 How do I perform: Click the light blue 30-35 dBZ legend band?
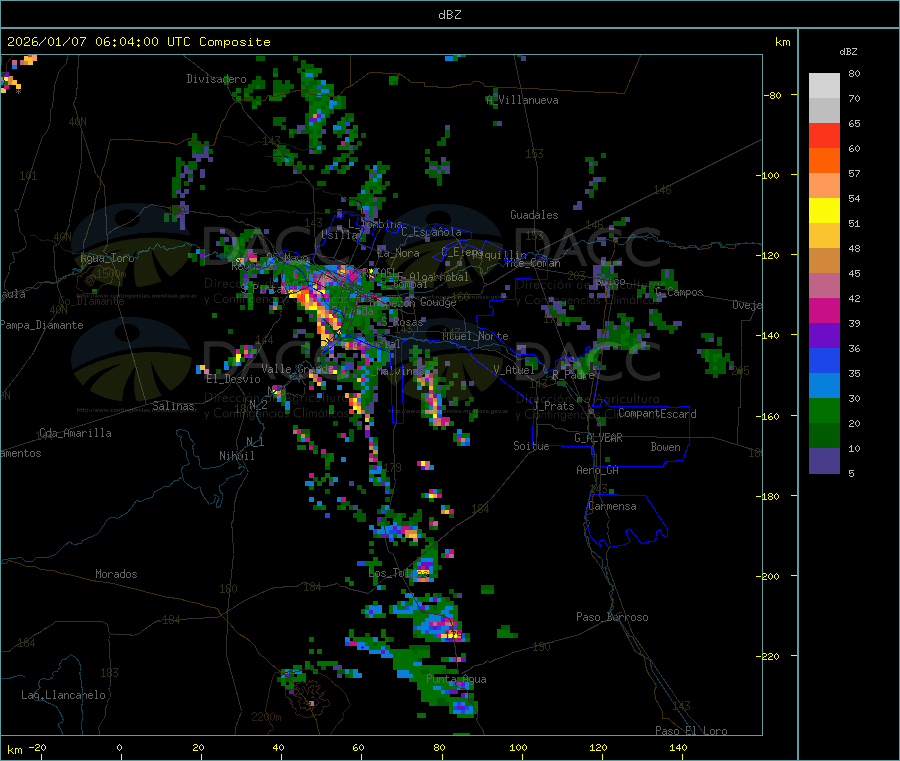coord(824,386)
